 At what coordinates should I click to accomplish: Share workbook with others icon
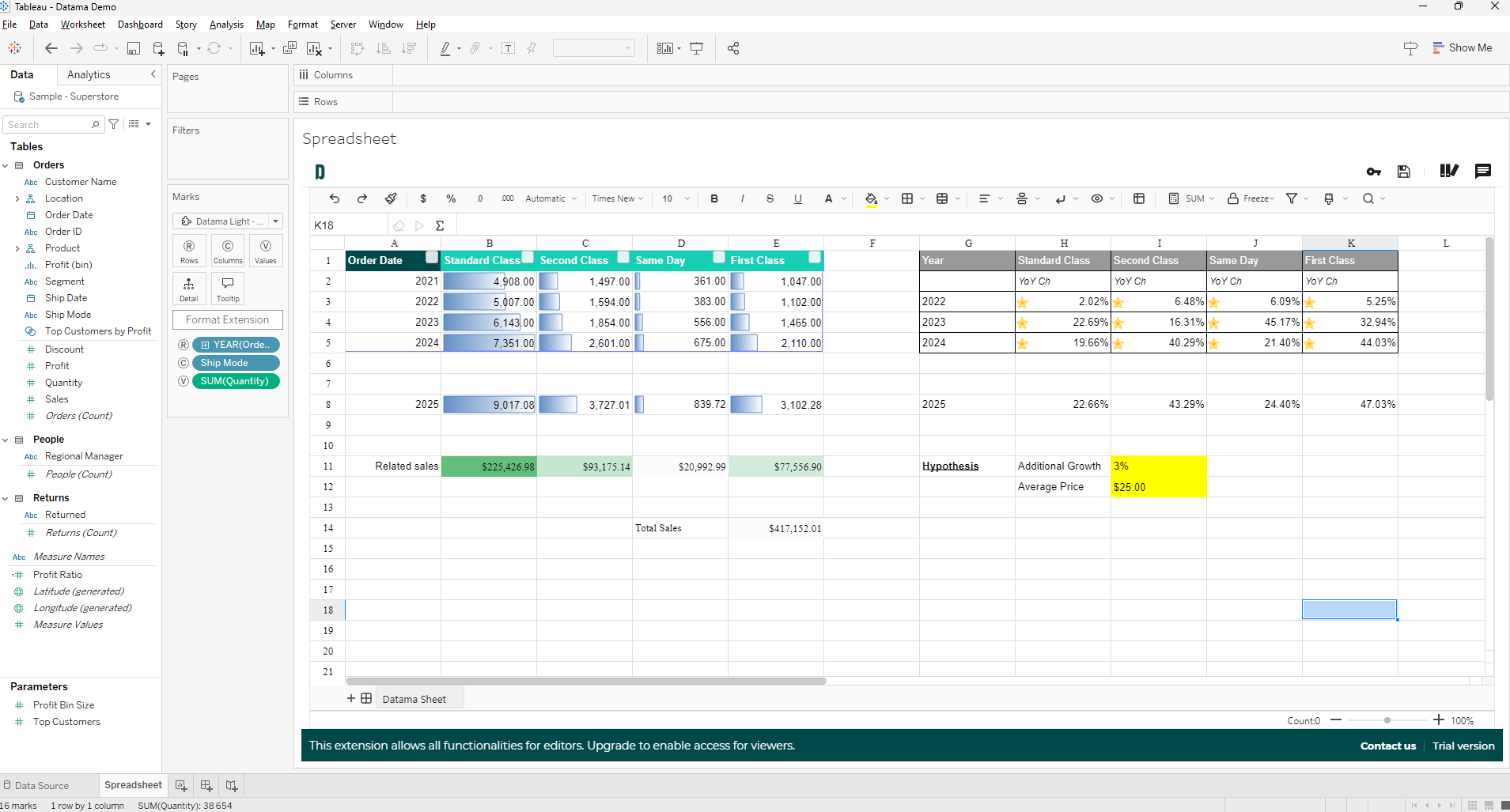tap(733, 48)
